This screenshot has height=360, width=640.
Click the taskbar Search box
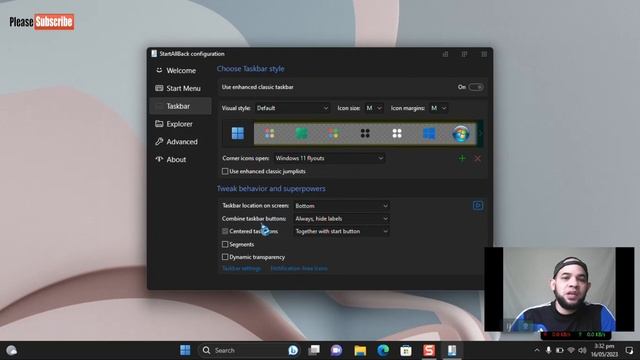pos(249,350)
